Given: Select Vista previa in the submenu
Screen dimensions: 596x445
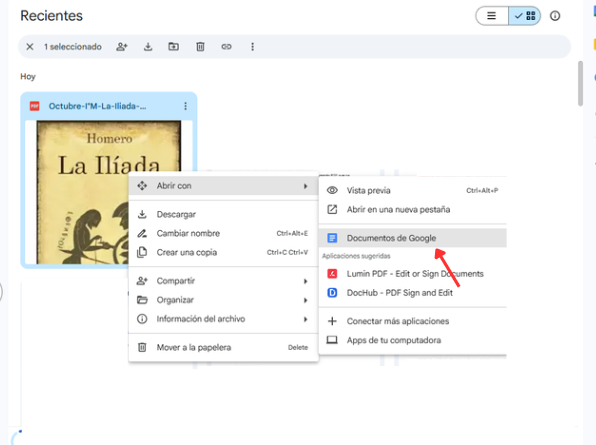Looking at the screenshot, I should click(x=413, y=190).
